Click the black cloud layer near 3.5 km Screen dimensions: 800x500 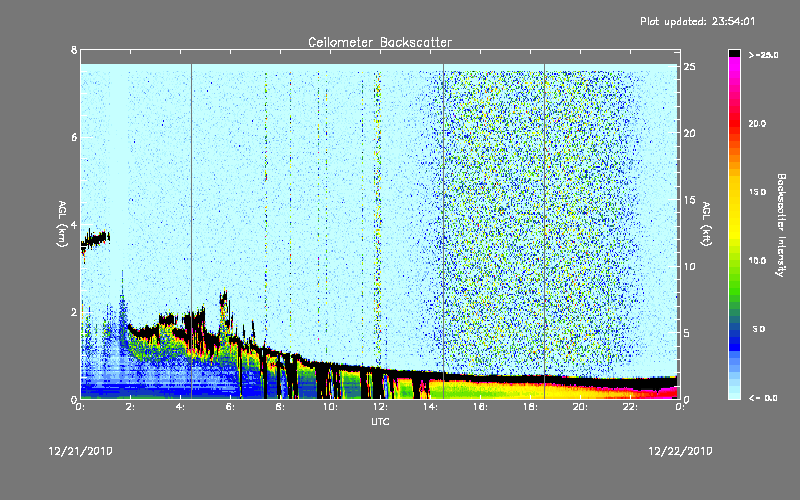pos(95,239)
